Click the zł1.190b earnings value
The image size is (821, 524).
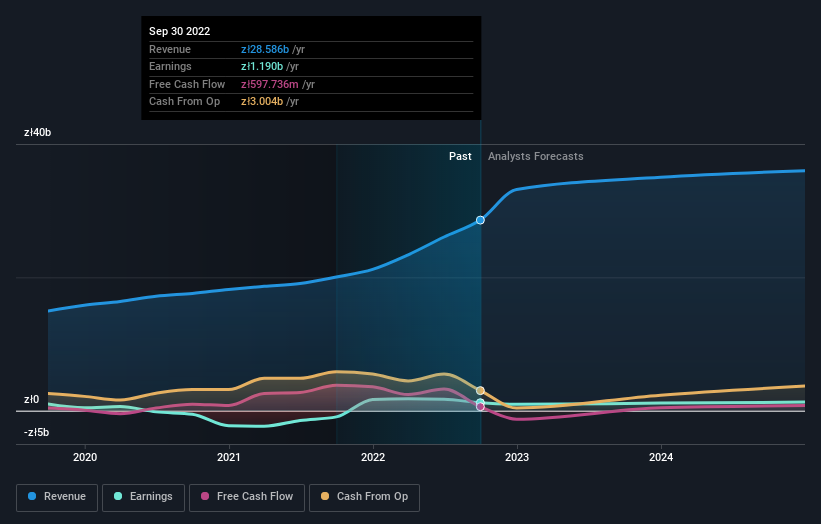[x=262, y=66]
